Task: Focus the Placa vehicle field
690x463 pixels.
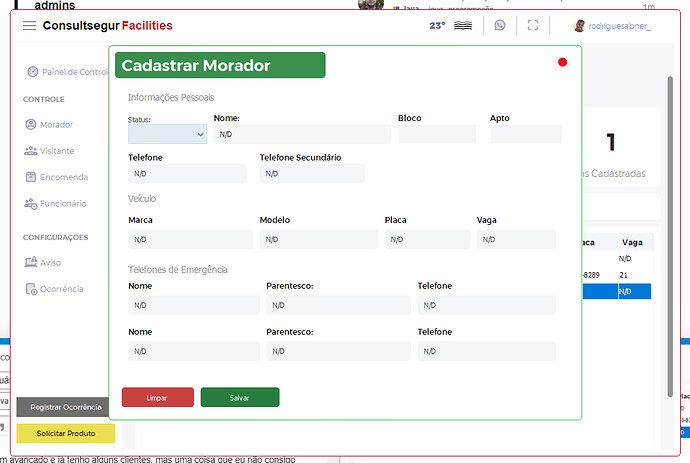Action: click(427, 239)
